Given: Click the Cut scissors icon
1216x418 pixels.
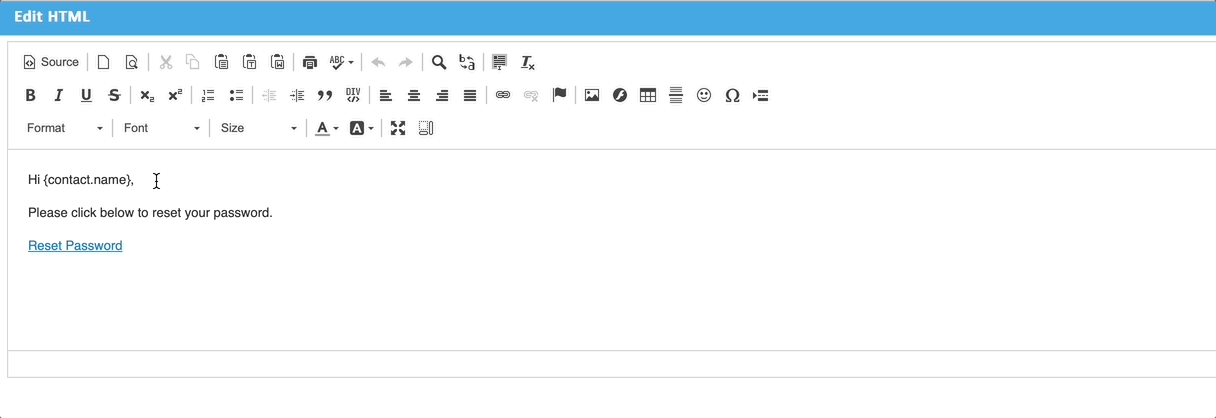Looking at the screenshot, I should [166, 62].
